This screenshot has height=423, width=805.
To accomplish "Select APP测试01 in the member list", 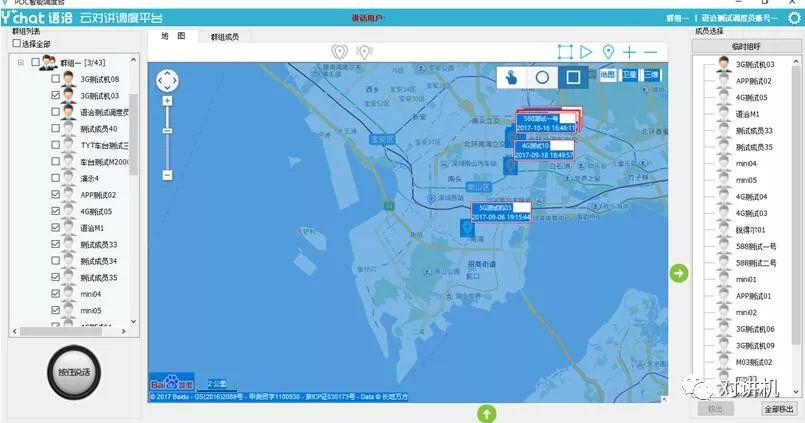I will (753, 296).
